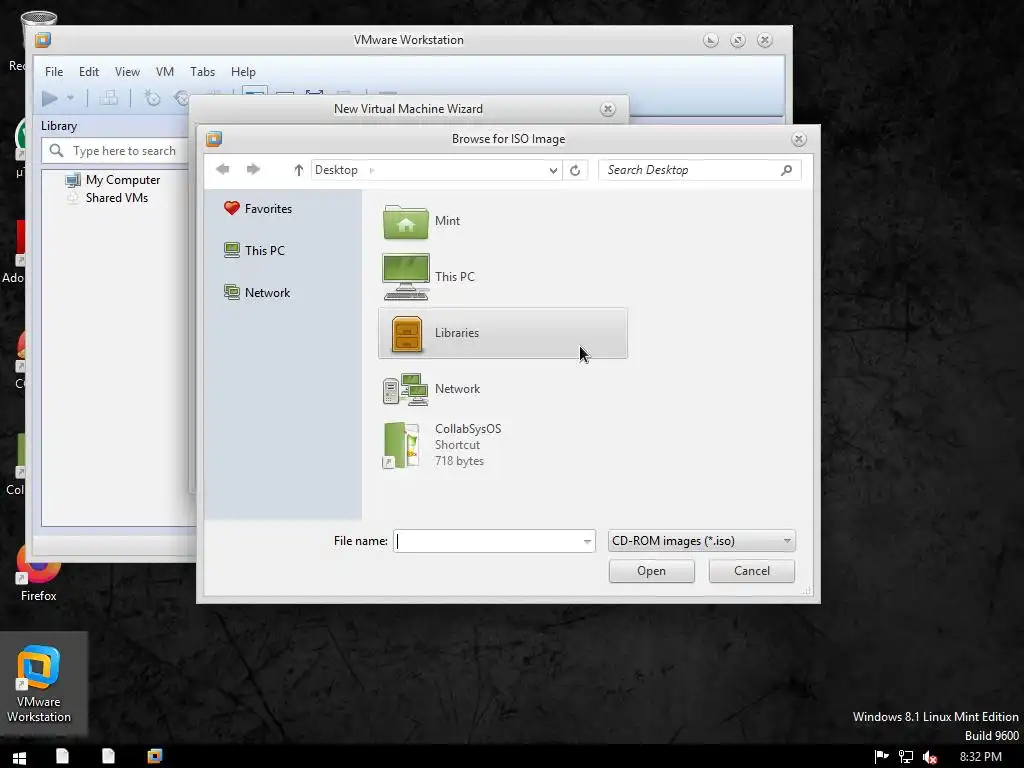Screen dimensions: 1024x768
Task: Open the CD-ROM images file type dropdown
Action: pos(701,541)
